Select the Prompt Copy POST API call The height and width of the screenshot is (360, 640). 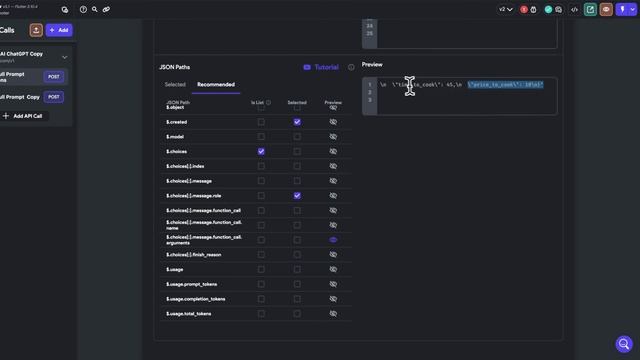[33, 97]
